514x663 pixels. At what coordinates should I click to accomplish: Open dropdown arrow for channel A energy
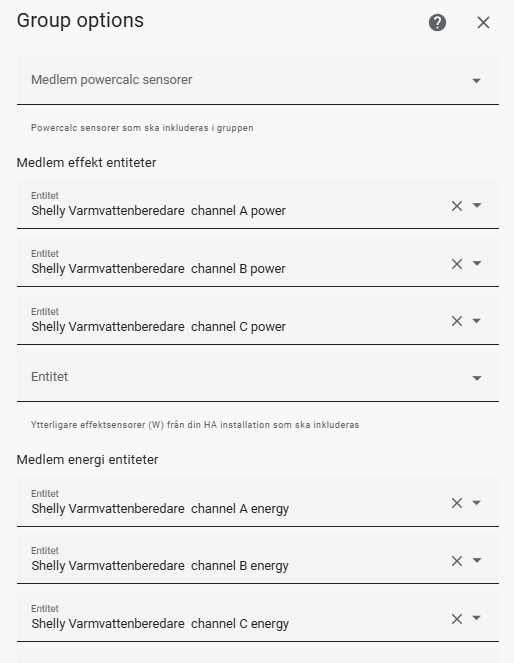pos(477,503)
